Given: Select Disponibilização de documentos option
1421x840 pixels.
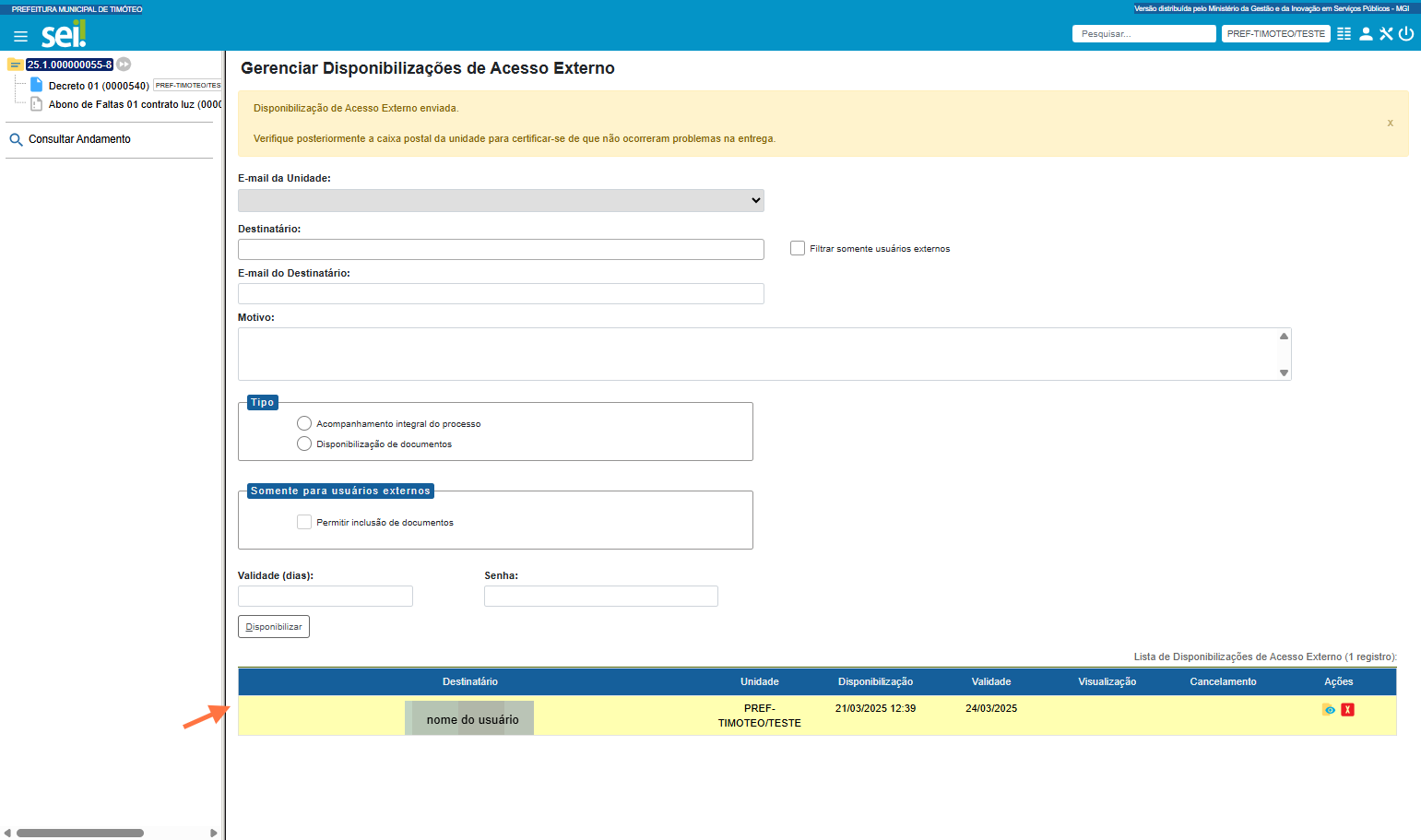Looking at the screenshot, I should 304,444.
